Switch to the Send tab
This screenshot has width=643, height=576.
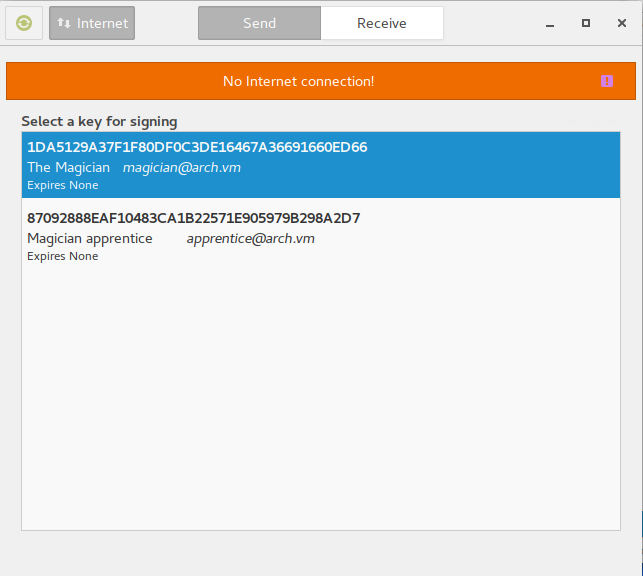tap(259, 23)
